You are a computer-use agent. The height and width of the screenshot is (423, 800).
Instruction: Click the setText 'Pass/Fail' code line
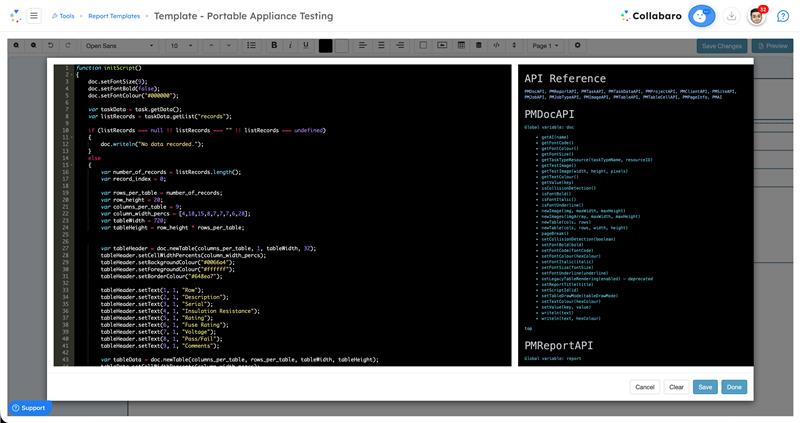[161, 339]
